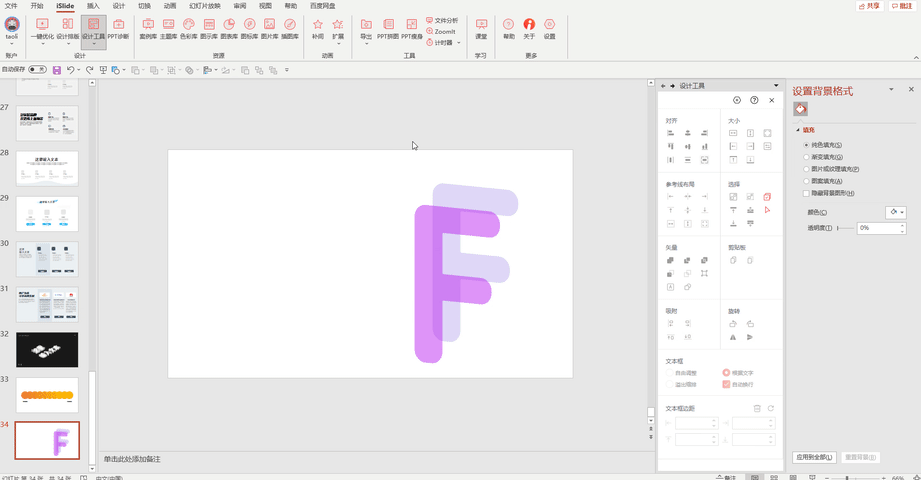Select the 根据文字 text box option
The width and height of the screenshot is (921, 480).
coord(738,372)
